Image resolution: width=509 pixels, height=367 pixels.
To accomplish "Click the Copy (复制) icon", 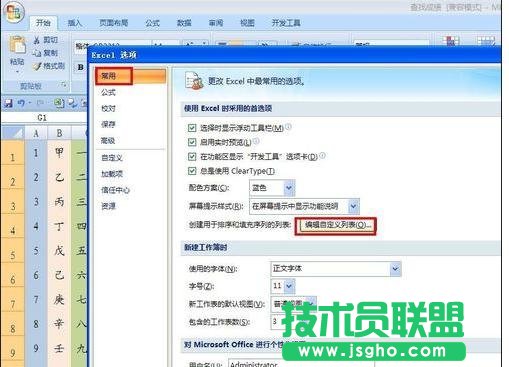I will tap(37, 53).
